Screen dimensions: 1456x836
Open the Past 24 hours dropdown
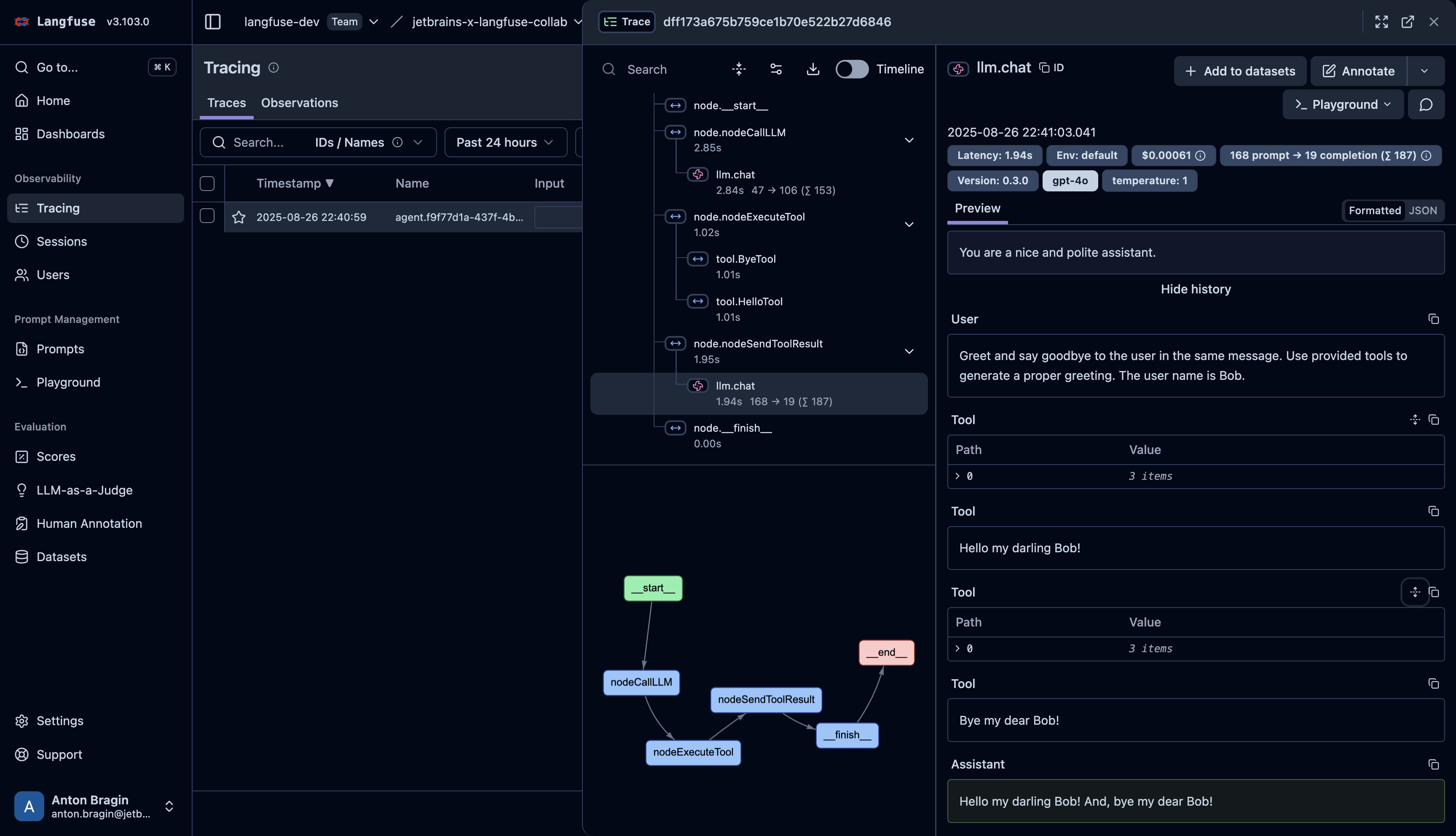pyautogui.click(x=505, y=142)
